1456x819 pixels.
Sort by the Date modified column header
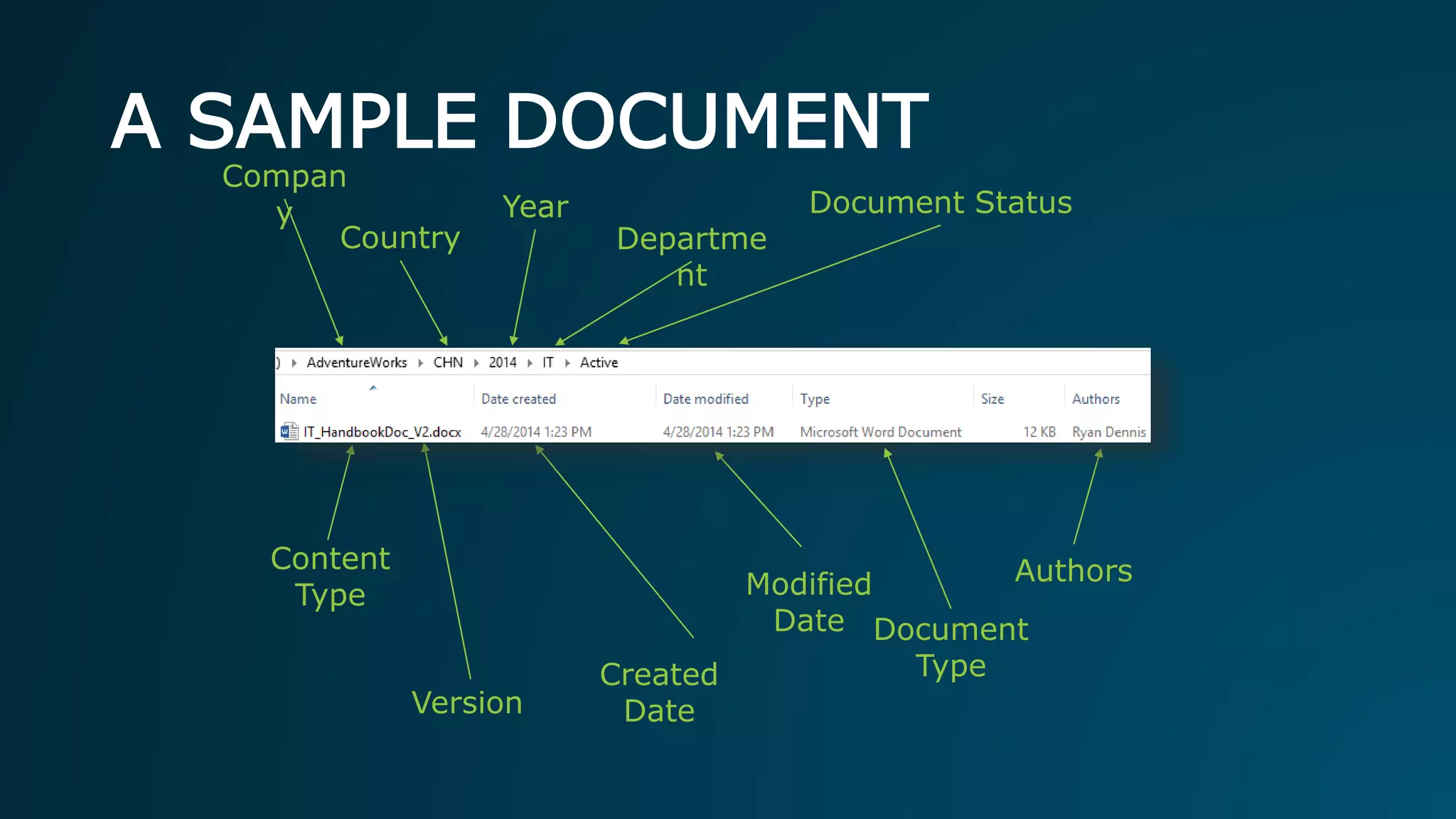coord(705,399)
